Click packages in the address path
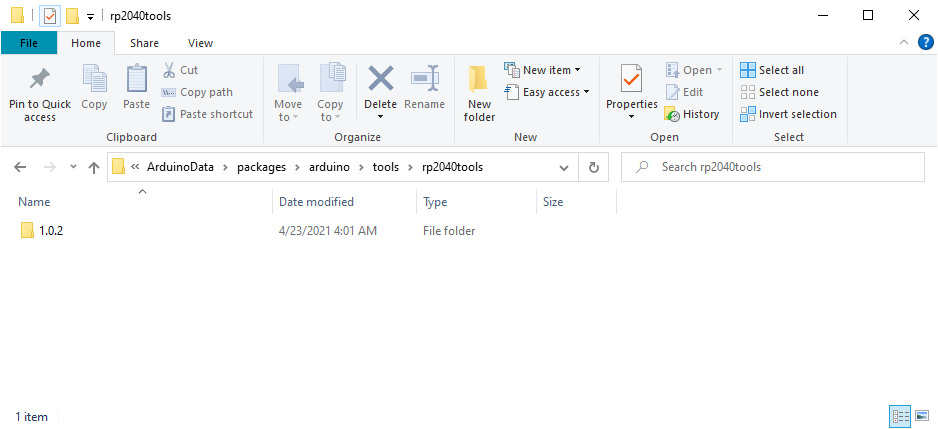Viewport: 938px width, 429px height. tap(261, 167)
